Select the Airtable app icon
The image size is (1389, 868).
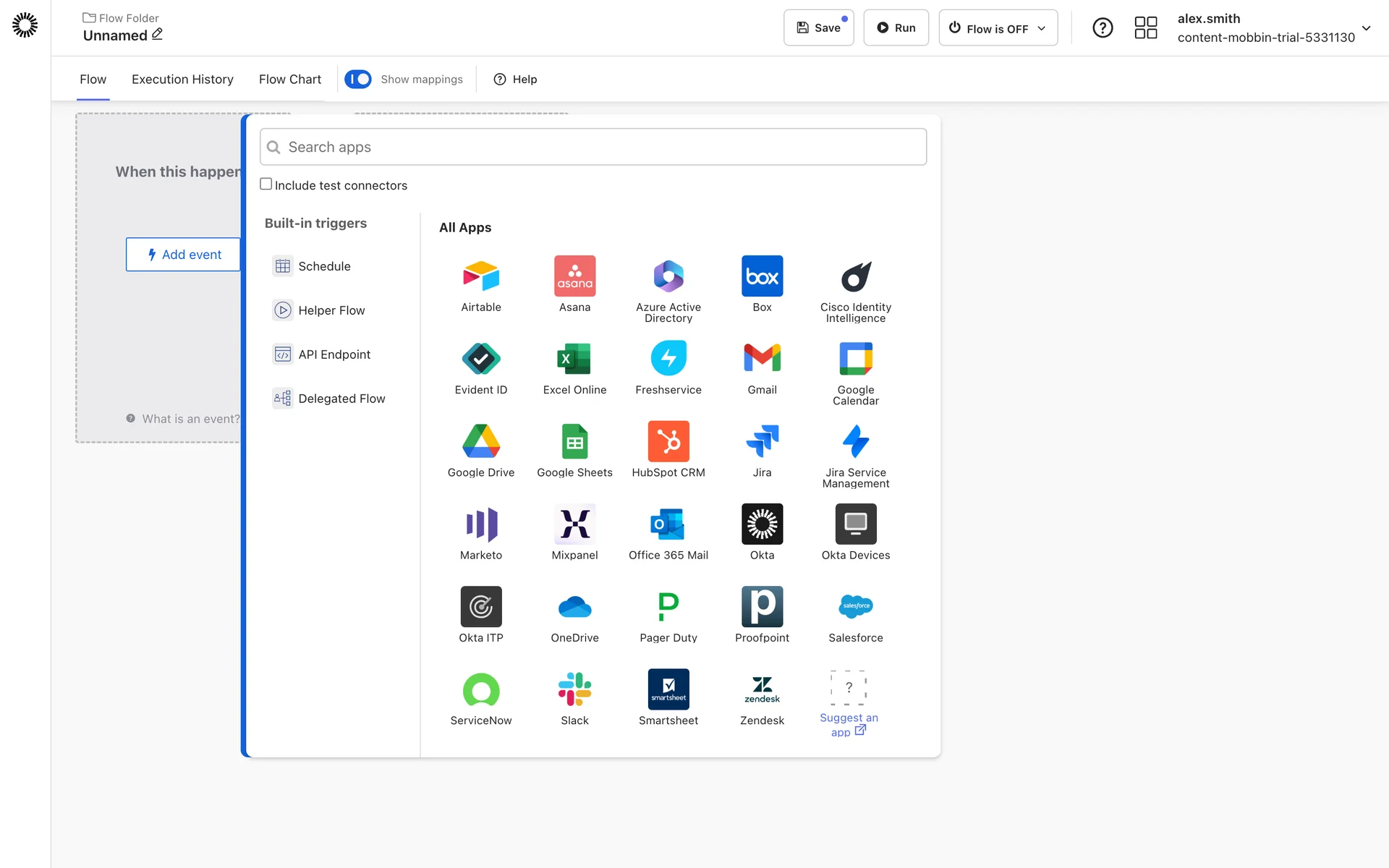coord(480,276)
